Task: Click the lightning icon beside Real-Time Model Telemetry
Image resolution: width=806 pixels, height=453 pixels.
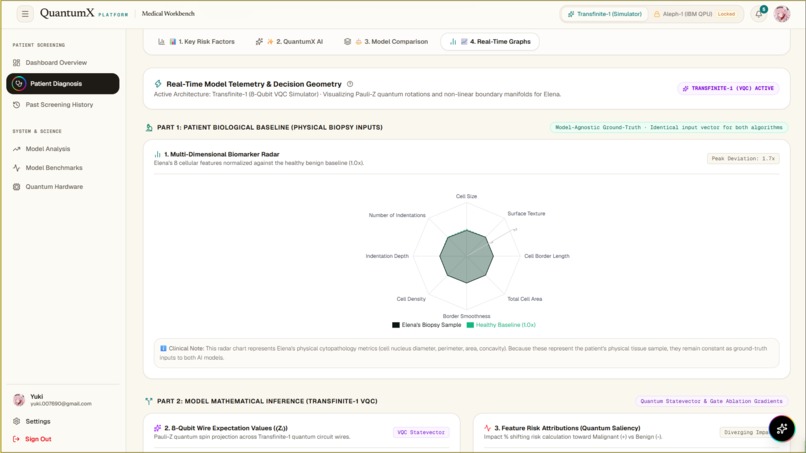Action: tap(158, 84)
